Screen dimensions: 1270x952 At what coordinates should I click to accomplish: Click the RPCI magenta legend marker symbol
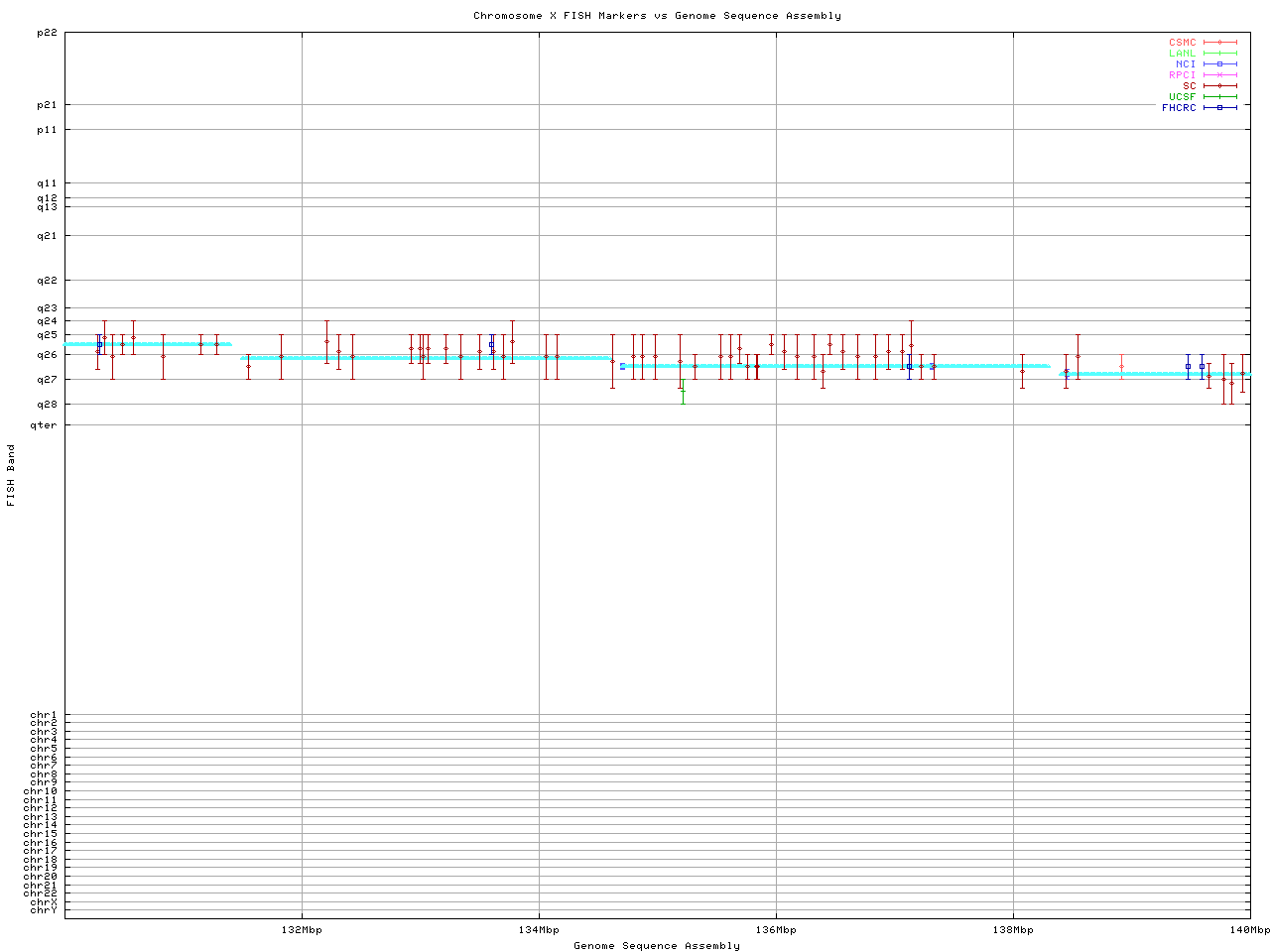click(1219, 75)
